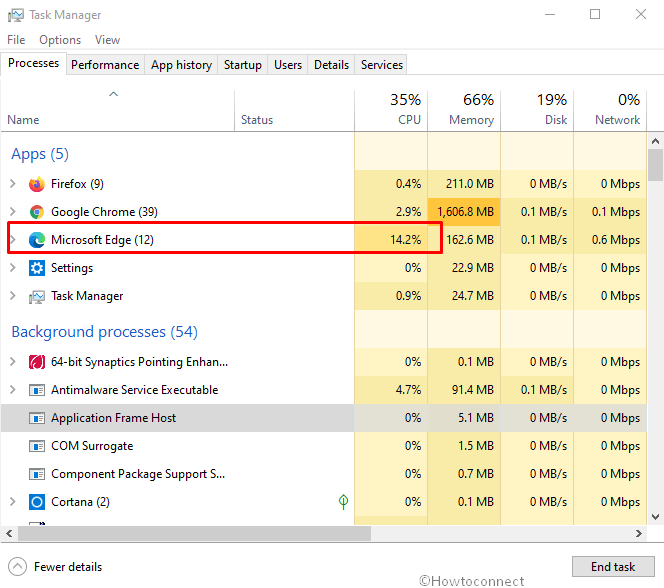Viewport: 664px width, 588px height.
Task: Sort by the Network column header
Action: 610,110
